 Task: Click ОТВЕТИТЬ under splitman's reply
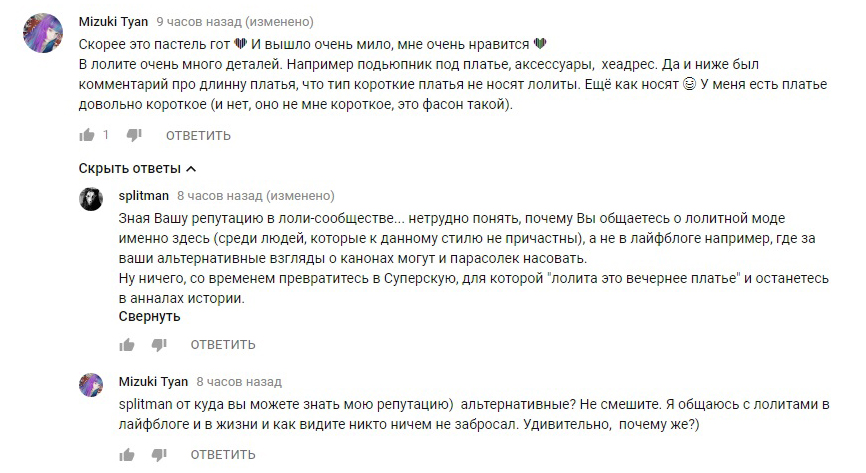coord(223,345)
